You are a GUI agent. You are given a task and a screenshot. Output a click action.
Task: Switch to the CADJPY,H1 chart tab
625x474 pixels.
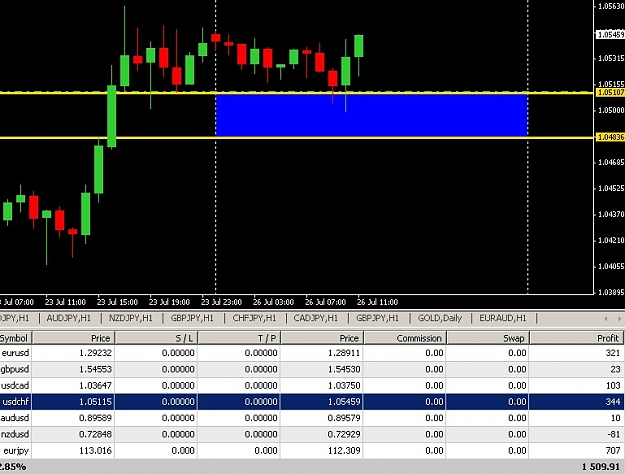click(x=316, y=318)
